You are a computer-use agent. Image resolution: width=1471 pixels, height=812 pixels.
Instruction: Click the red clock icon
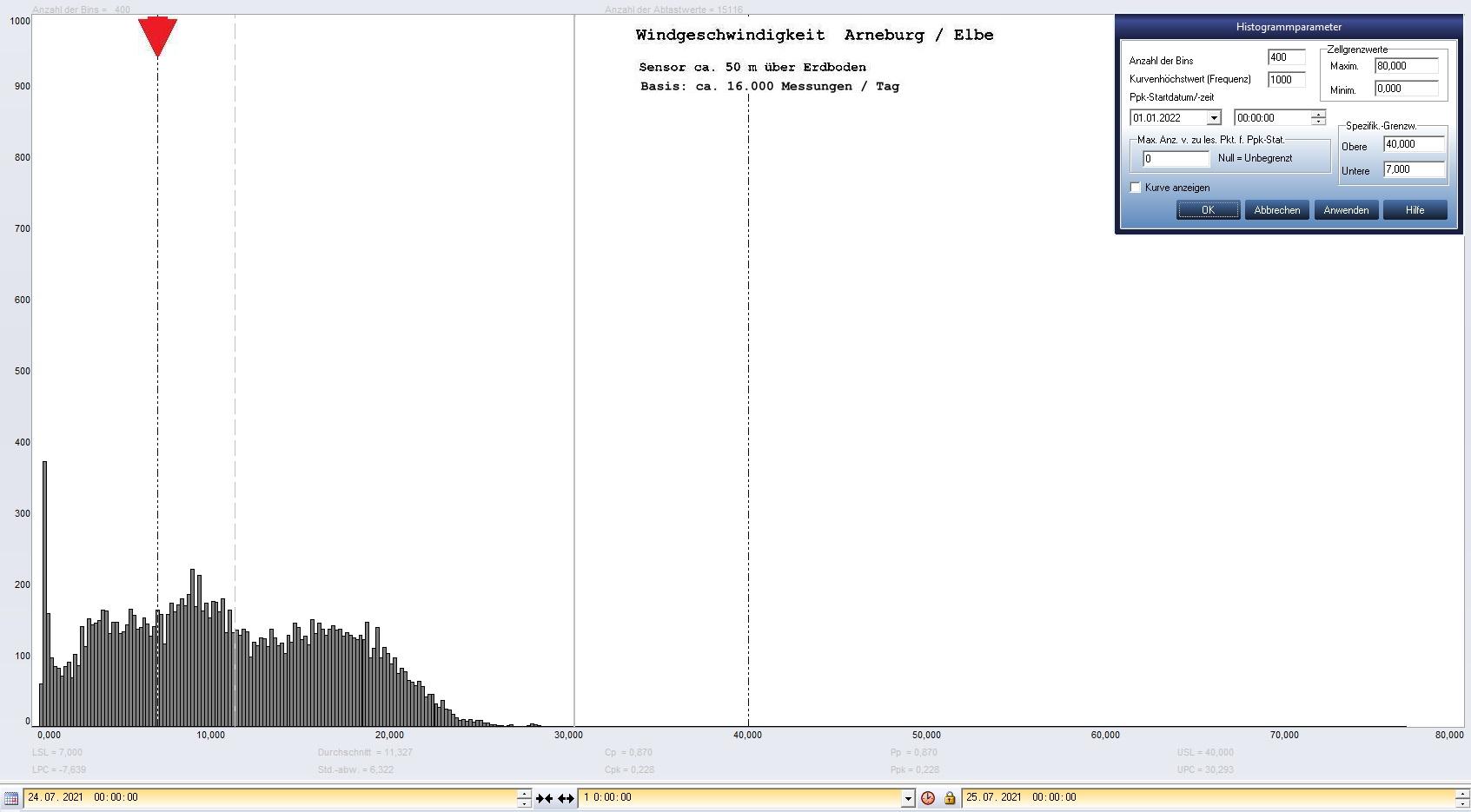point(928,798)
